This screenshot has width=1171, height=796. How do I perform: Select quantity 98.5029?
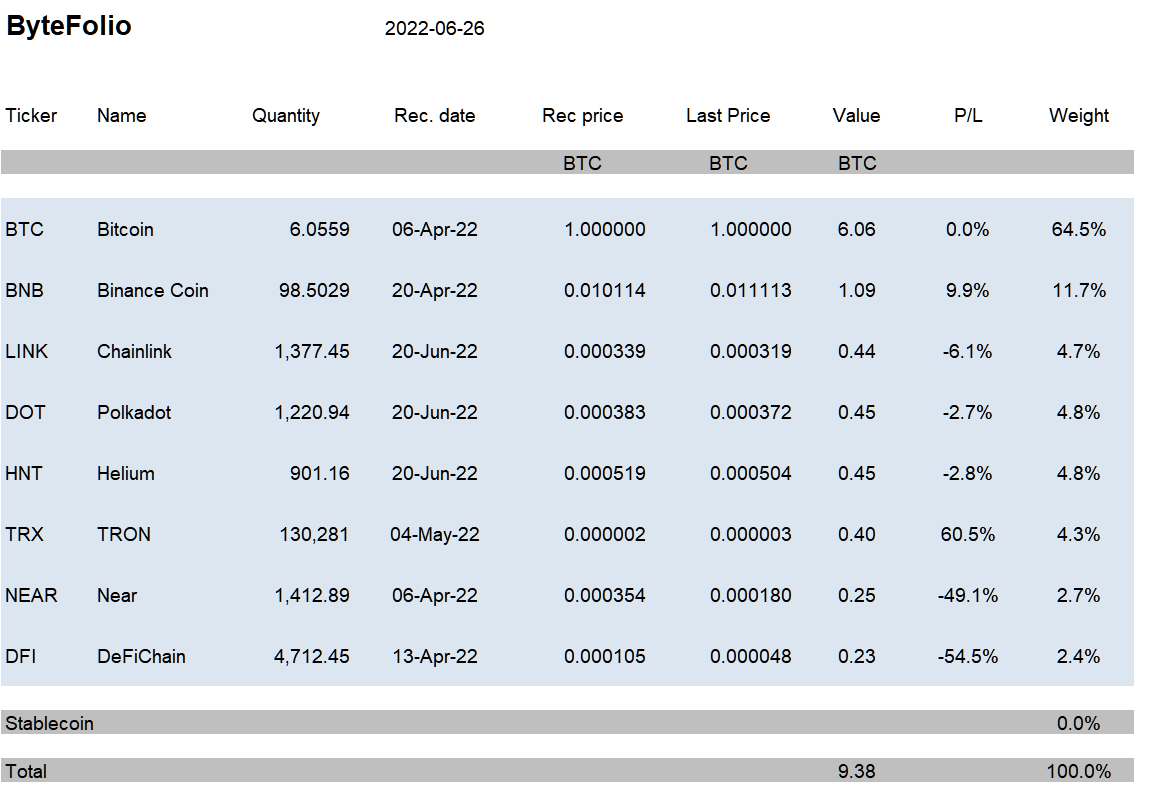coord(314,290)
